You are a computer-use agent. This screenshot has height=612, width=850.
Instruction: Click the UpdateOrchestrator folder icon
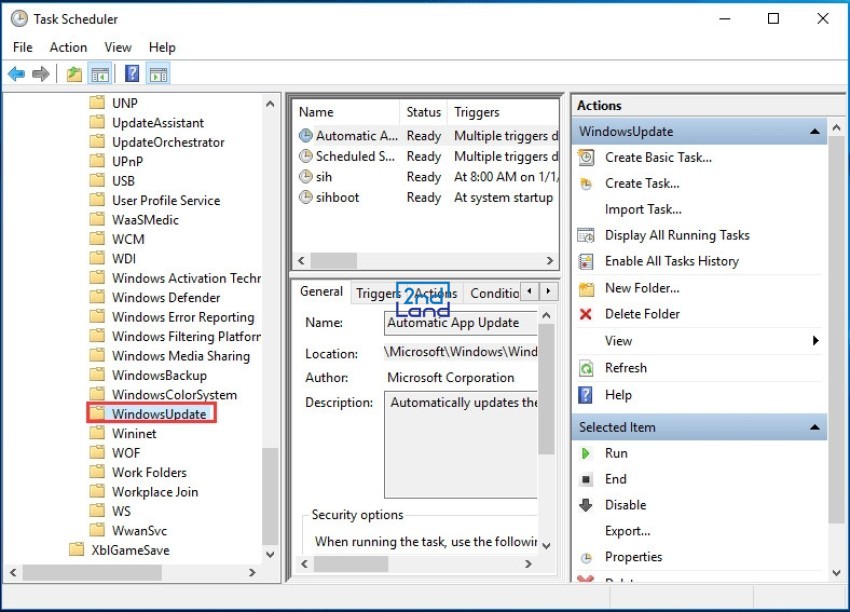(x=97, y=142)
